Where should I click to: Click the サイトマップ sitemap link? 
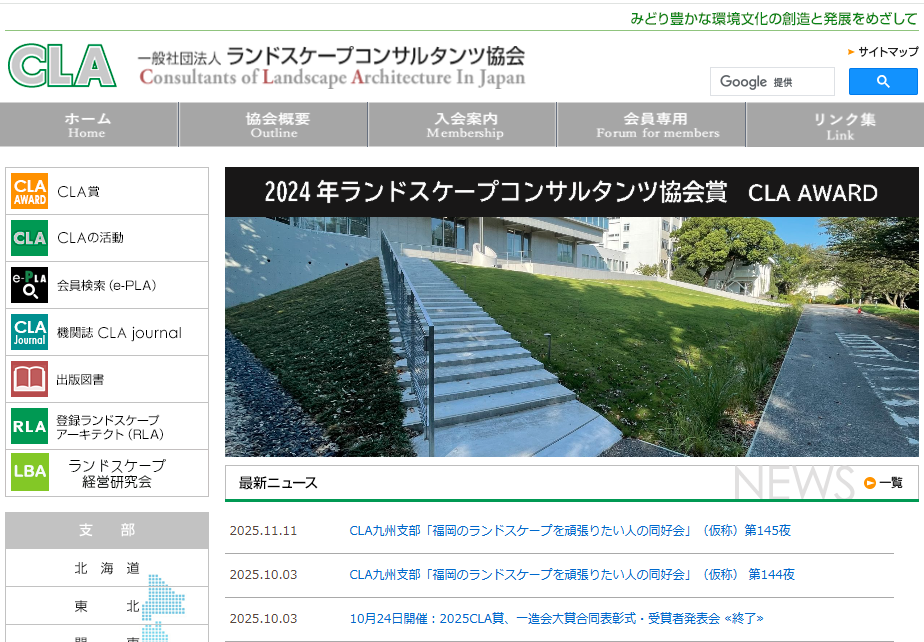[887, 52]
